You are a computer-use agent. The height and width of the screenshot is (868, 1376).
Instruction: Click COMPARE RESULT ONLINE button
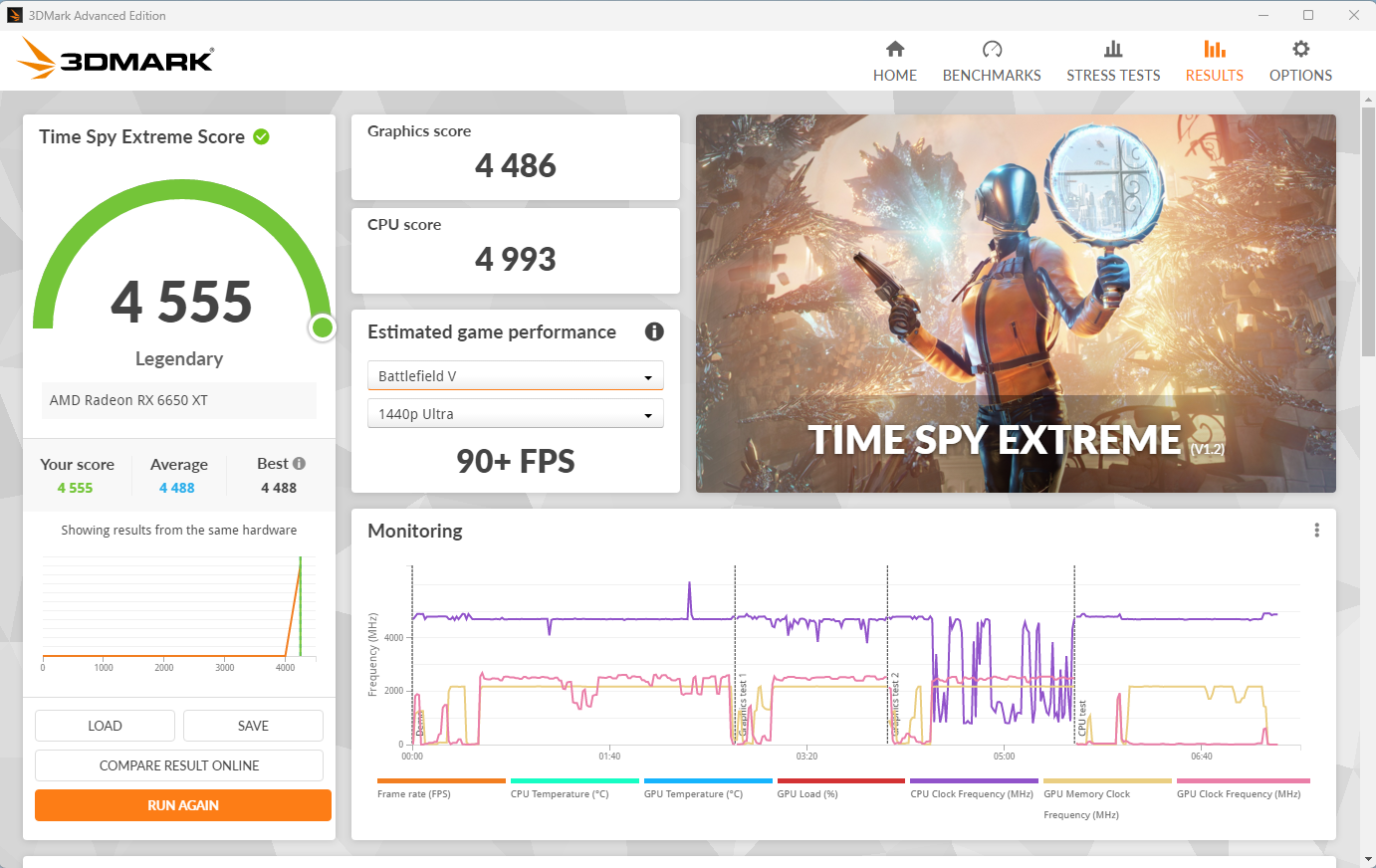[x=179, y=765]
